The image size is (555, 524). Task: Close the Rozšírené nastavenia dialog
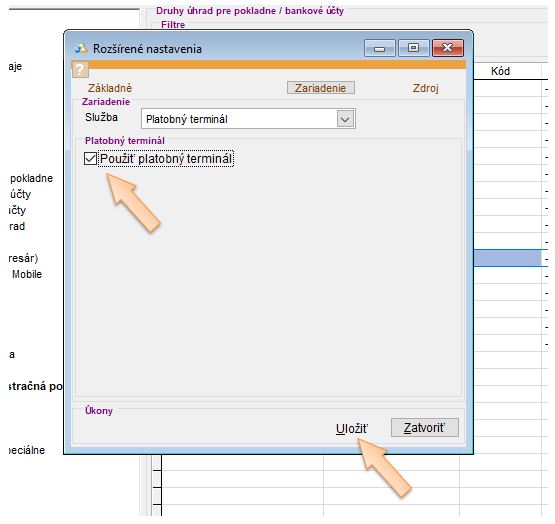[x=448, y=48]
